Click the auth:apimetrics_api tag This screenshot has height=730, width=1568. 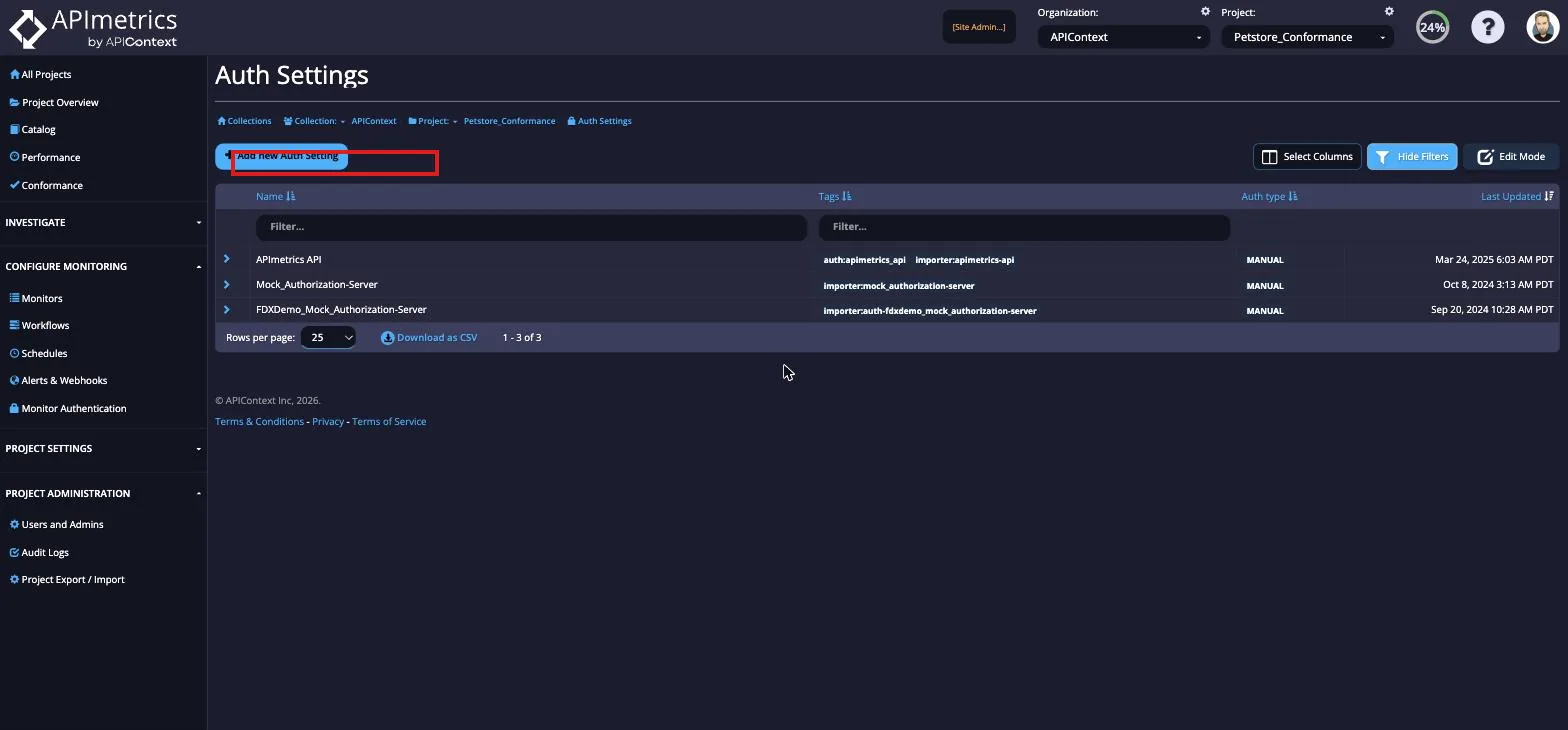pos(864,260)
